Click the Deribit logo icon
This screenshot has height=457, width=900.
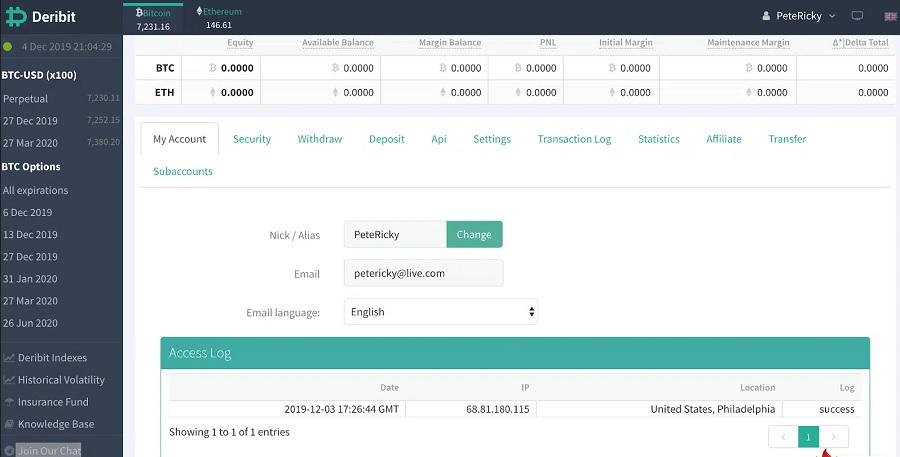(x=15, y=17)
